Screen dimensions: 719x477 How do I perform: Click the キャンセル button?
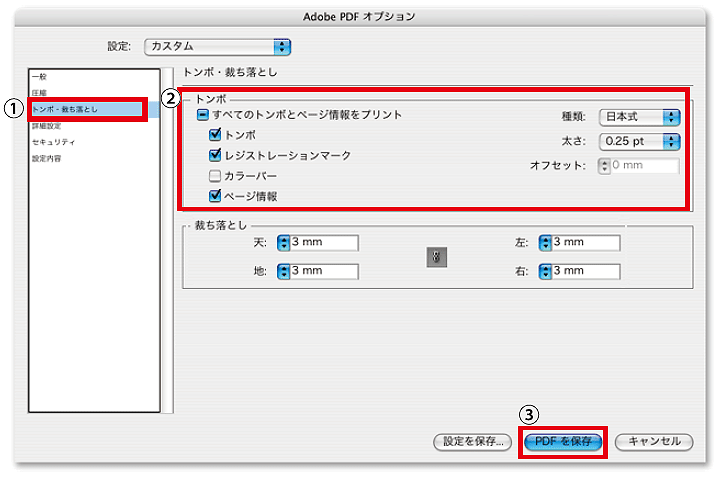tap(654, 442)
